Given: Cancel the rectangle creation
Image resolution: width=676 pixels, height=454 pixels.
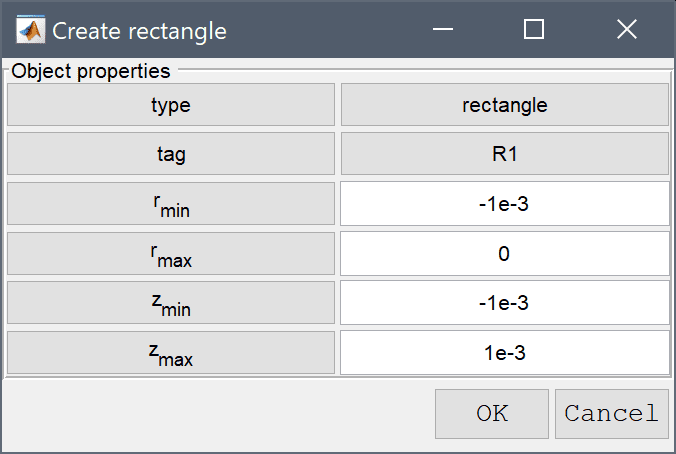Looking at the screenshot, I should tap(612, 414).
